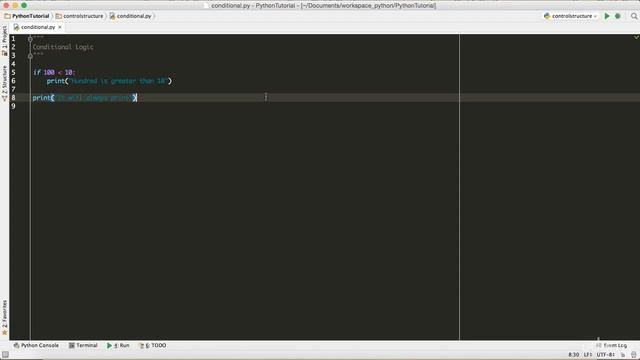Viewport: 640px width, 360px height.
Task: Click the print call on line 8
Action: 84,98
